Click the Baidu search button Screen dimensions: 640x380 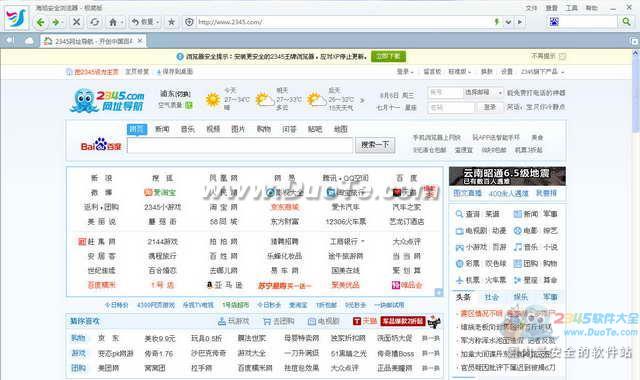coord(375,145)
